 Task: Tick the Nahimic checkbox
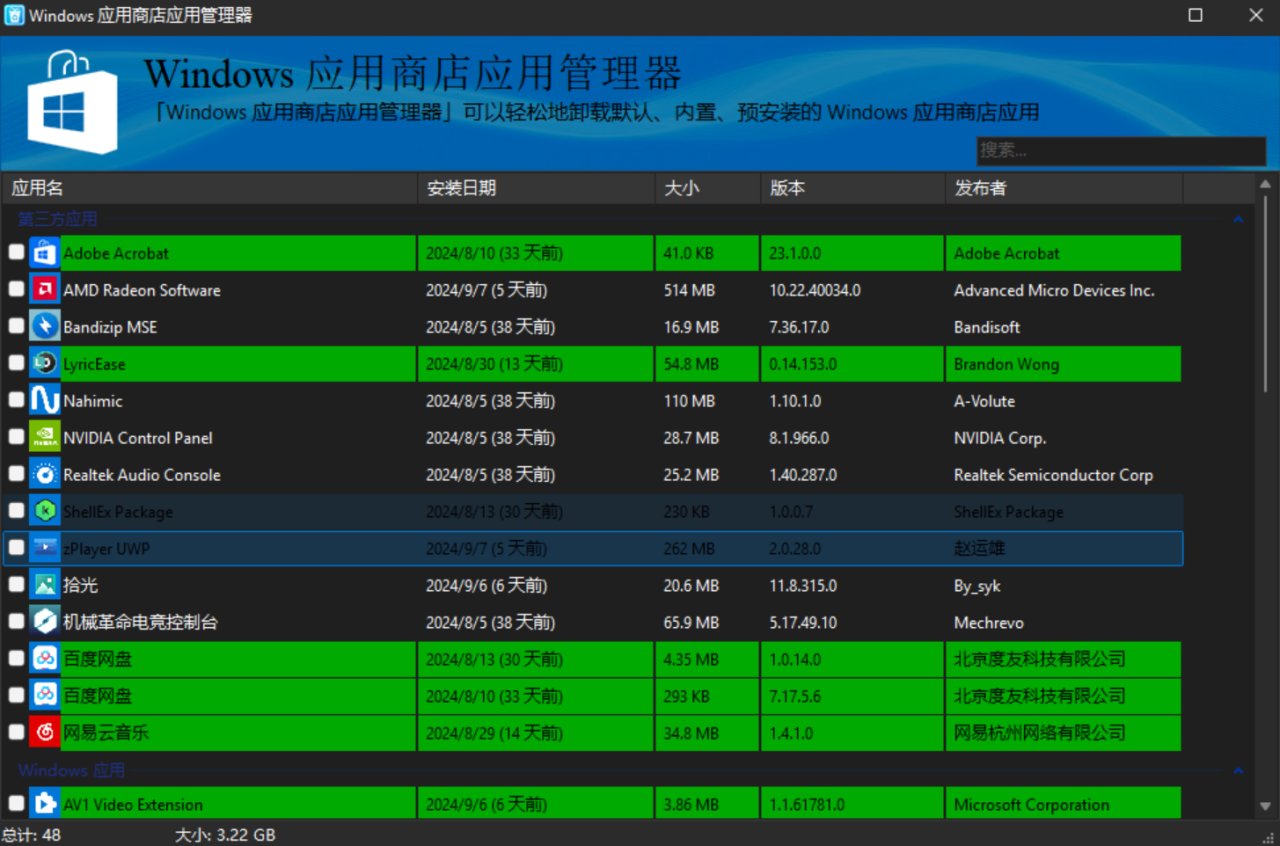pyautogui.click(x=16, y=400)
